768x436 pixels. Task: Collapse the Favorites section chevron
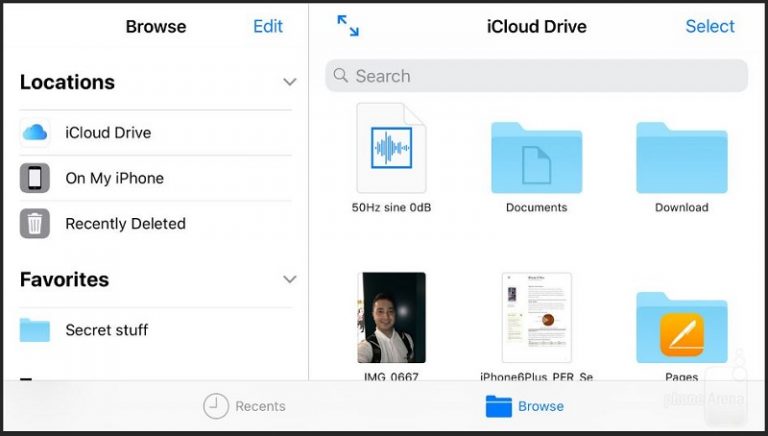coord(290,280)
